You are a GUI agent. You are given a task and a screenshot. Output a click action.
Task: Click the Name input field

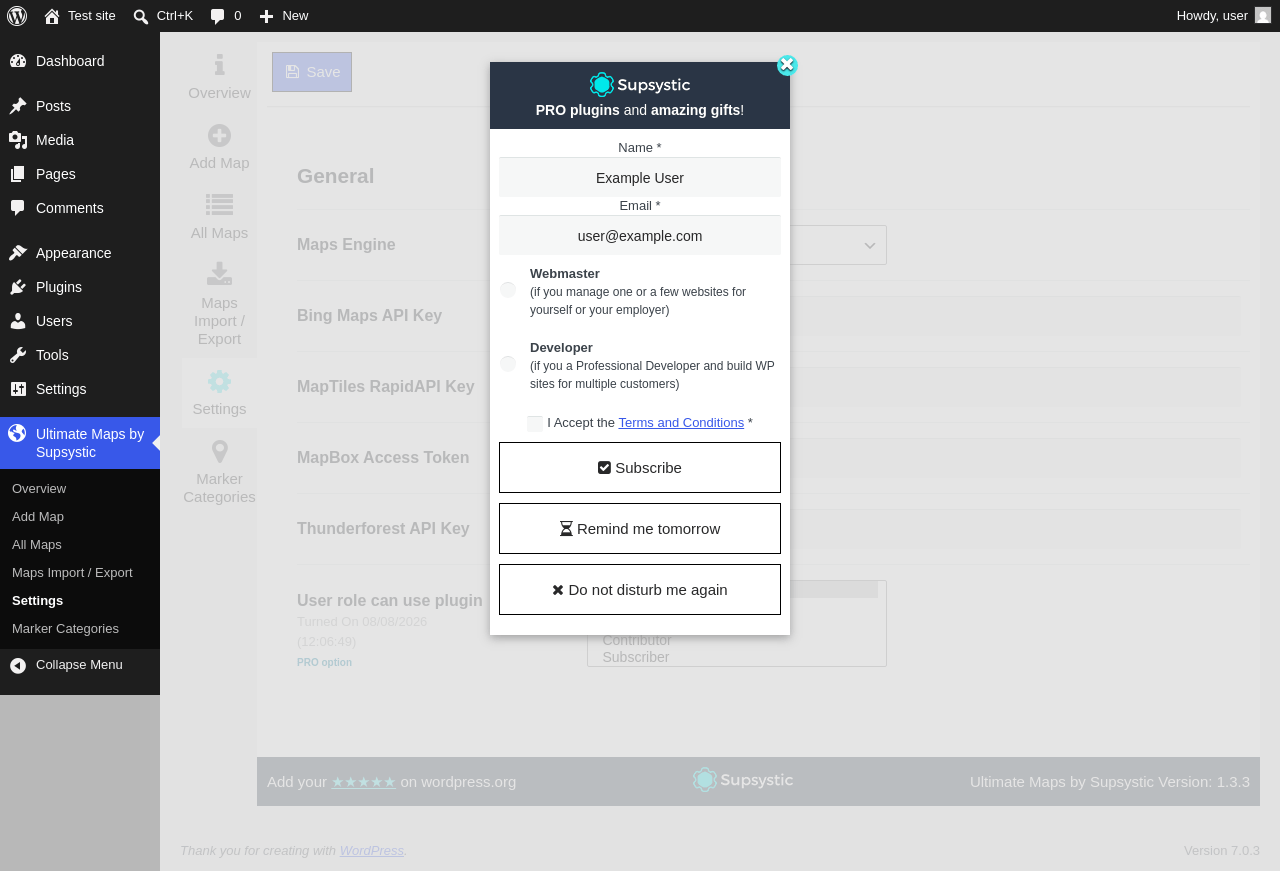640,178
